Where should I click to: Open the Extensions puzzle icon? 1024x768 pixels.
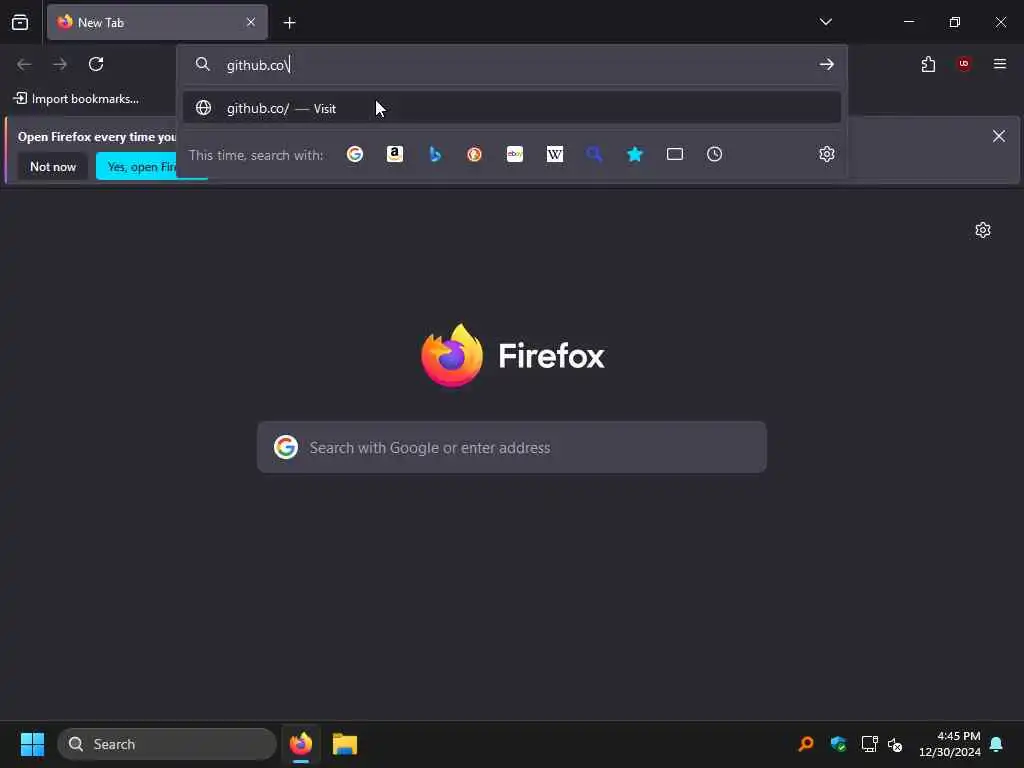(928, 64)
